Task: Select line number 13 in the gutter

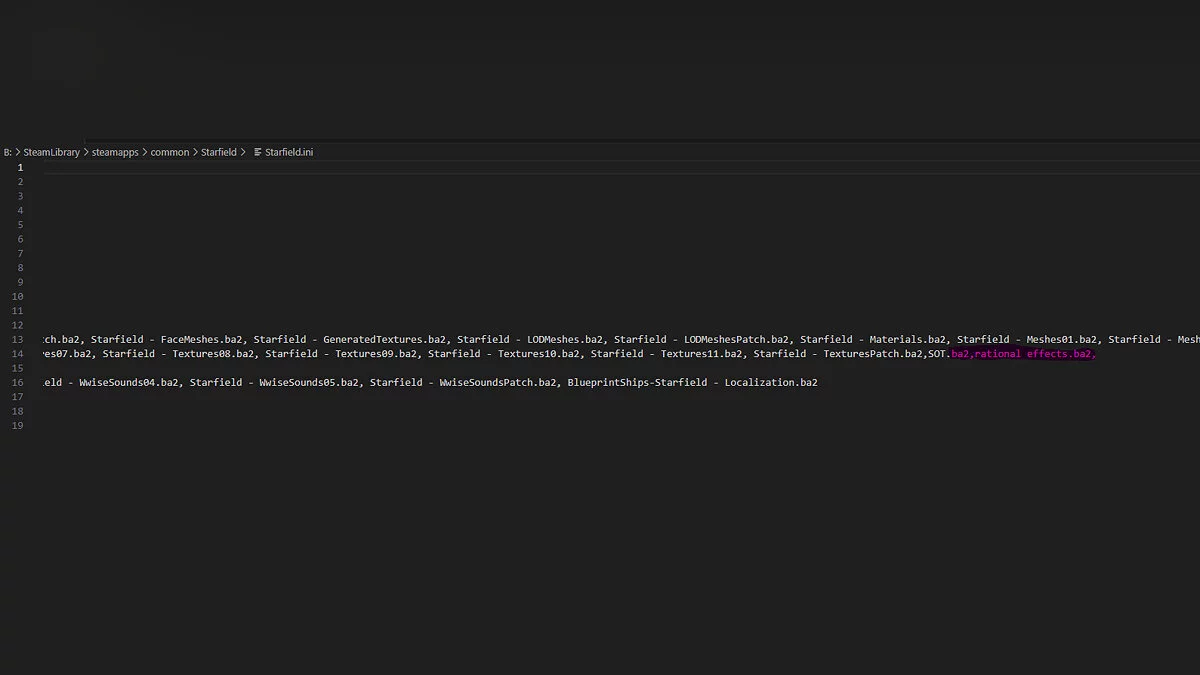Action: pyautogui.click(x=17, y=340)
